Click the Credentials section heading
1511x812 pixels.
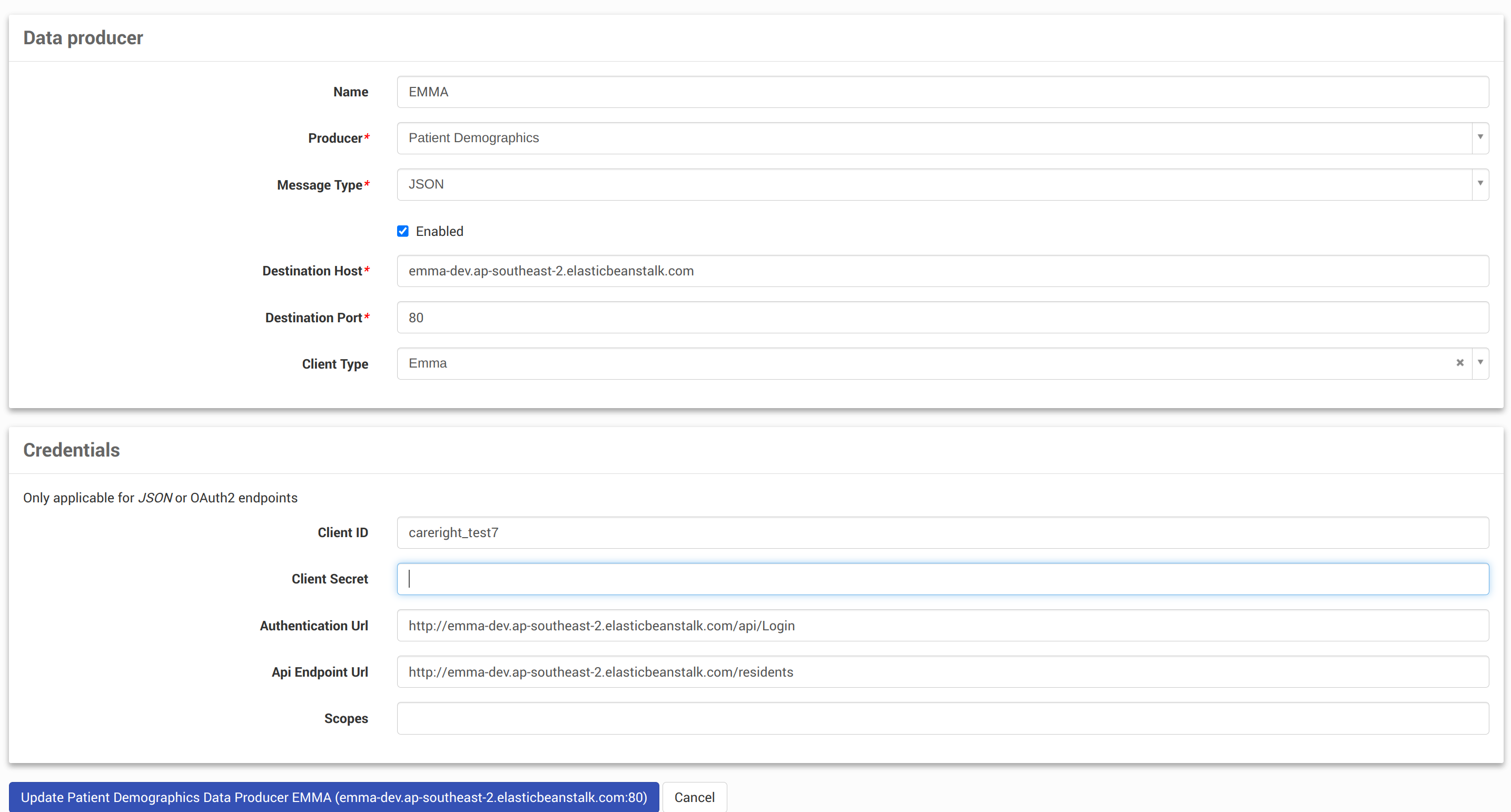(x=72, y=450)
